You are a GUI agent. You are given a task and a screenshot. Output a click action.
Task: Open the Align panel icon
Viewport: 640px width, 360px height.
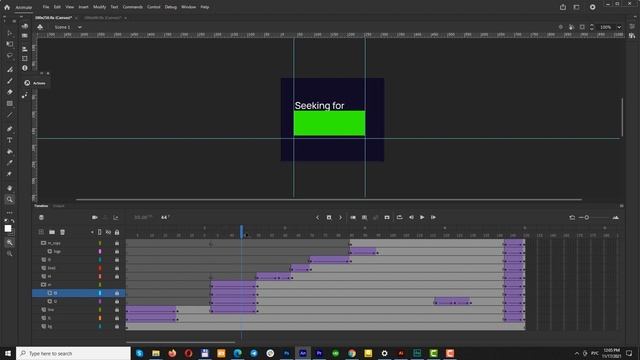click(25, 49)
